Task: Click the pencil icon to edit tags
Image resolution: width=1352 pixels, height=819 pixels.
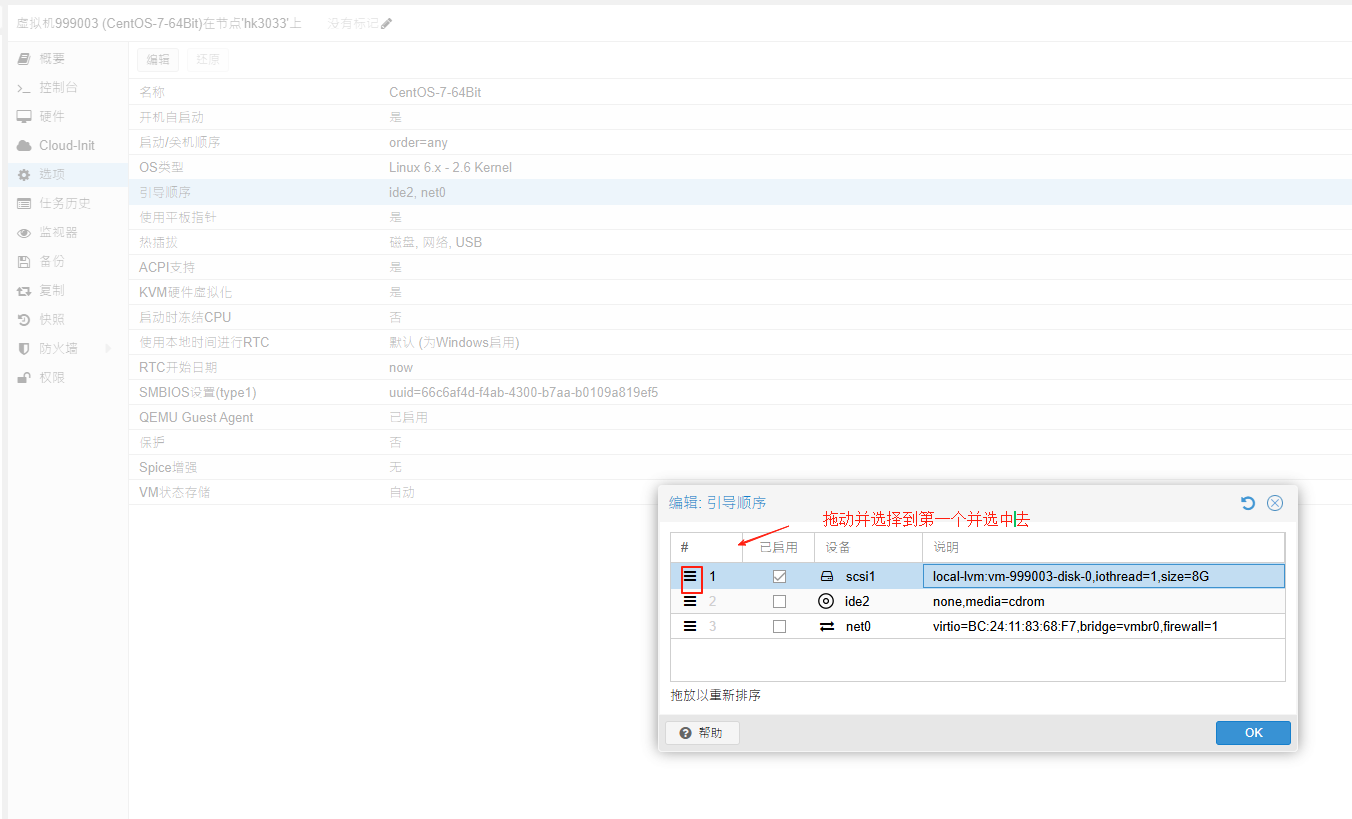Action: 387,23
